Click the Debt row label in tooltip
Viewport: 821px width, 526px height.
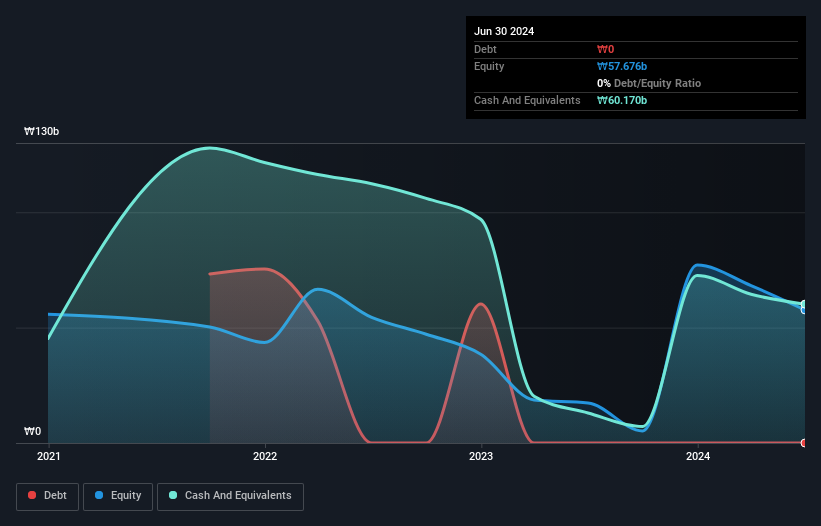click(x=485, y=49)
